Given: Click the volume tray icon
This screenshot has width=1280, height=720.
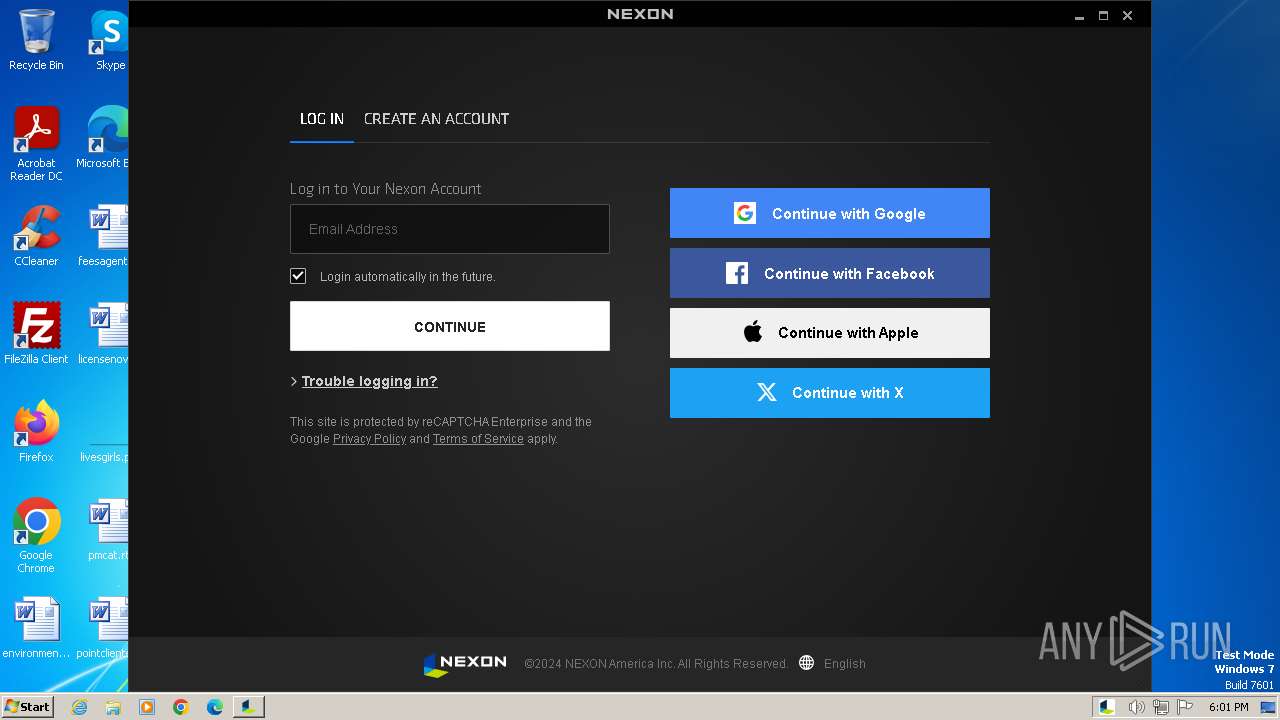Looking at the screenshot, I should pyautogui.click(x=1136, y=707).
